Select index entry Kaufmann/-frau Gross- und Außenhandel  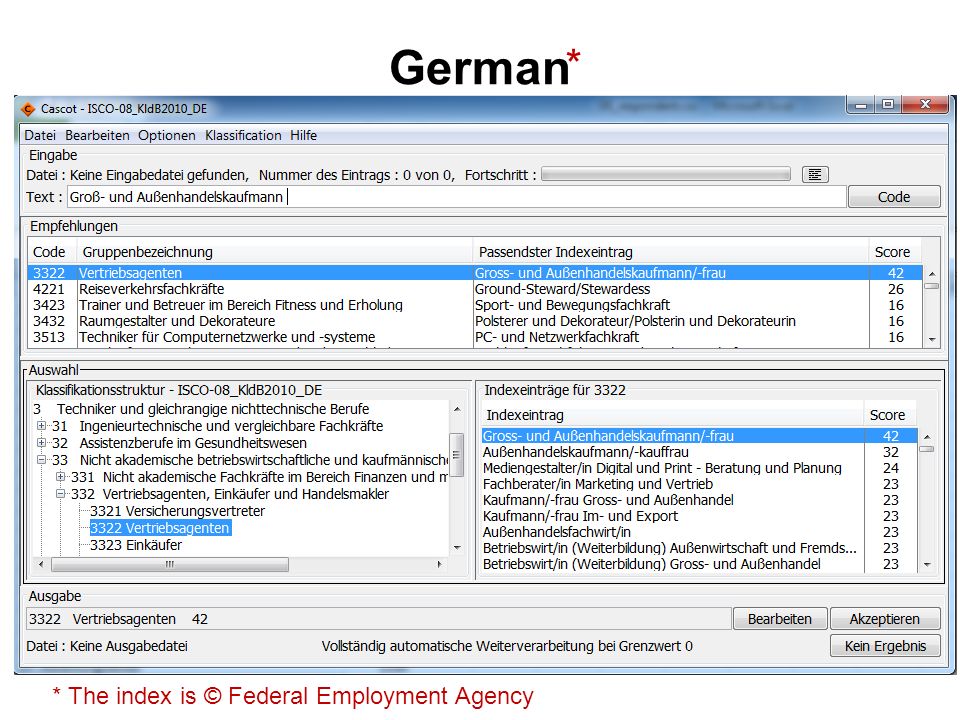point(699,500)
